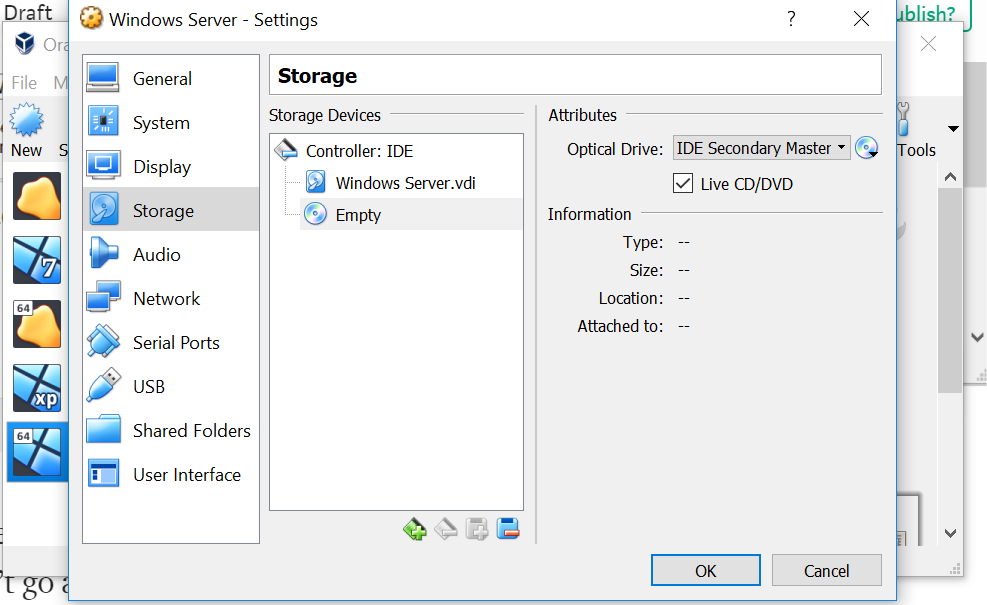Click the VirtualBox cube logo icon
Image resolution: width=987 pixels, height=605 pixels.
tap(25, 43)
